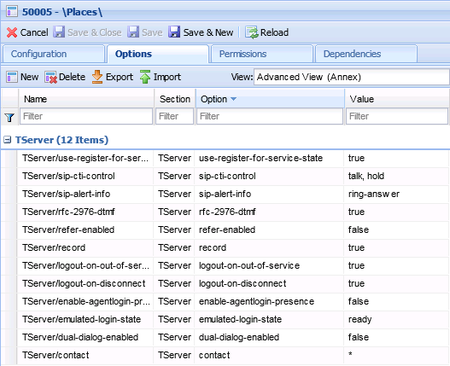This screenshot has width=450, height=366.
Task: Click the false value of refer-enabled
Action: click(x=358, y=230)
